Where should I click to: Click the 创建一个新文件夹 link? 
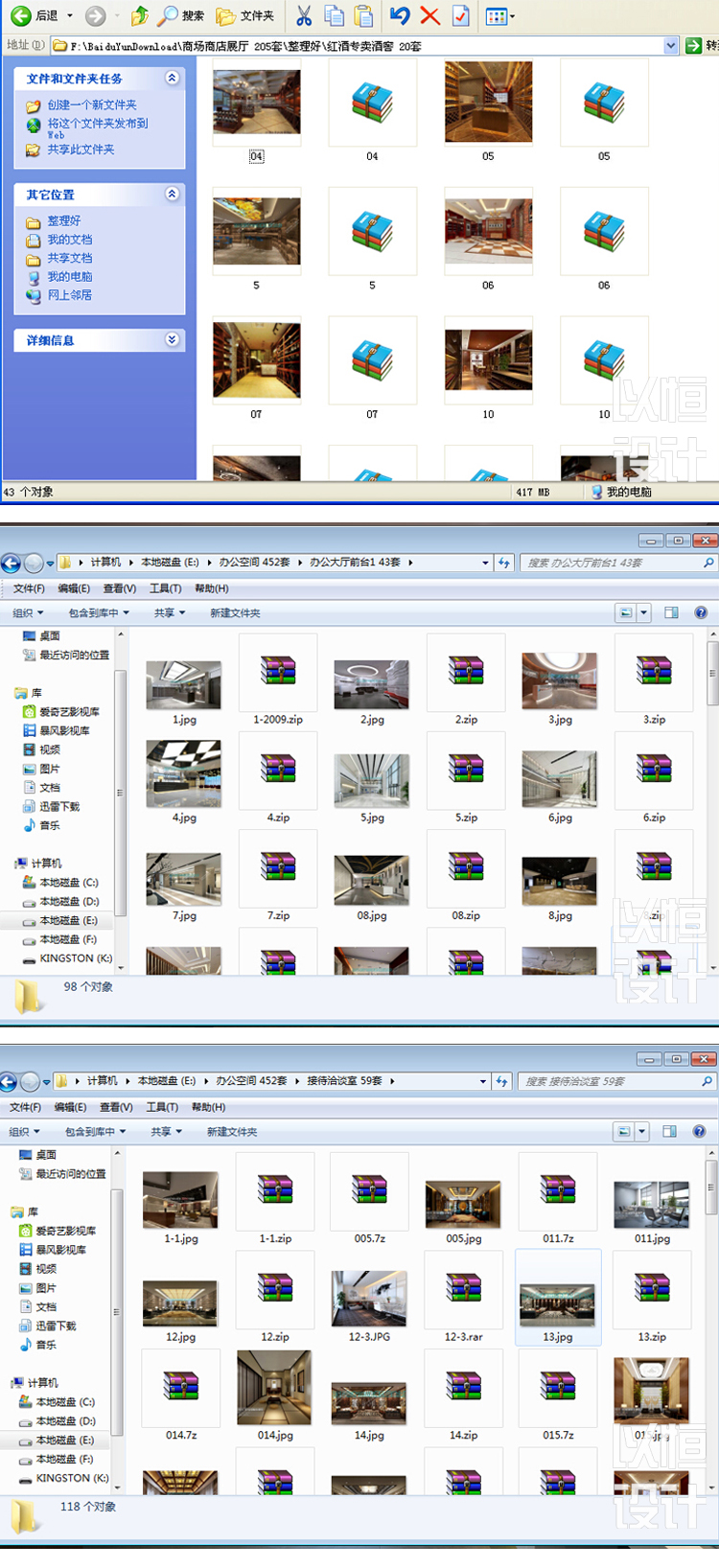(92, 104)
